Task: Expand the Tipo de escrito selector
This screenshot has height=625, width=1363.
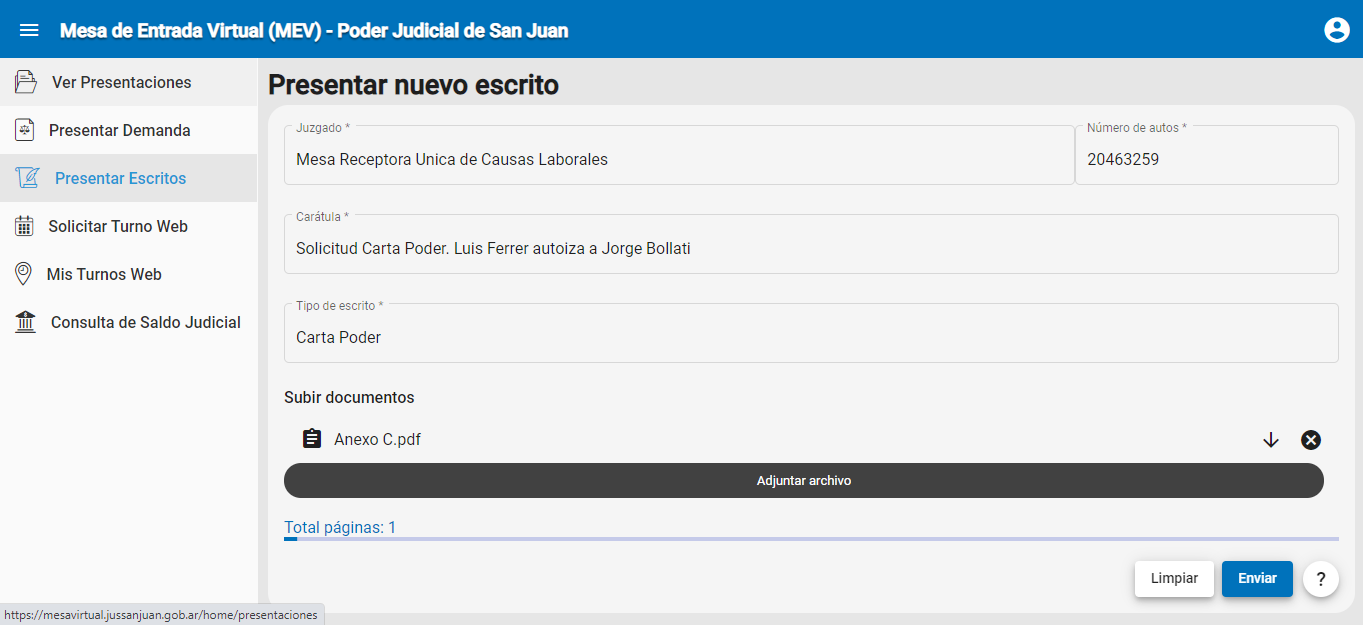Action: (x=810, y=337)
